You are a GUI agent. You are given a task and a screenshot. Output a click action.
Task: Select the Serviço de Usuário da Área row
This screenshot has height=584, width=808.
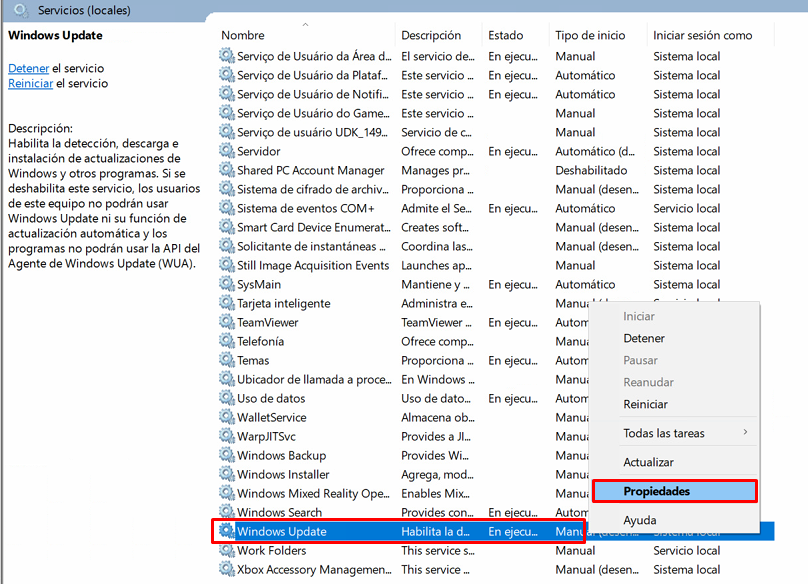tap(496, 56)
